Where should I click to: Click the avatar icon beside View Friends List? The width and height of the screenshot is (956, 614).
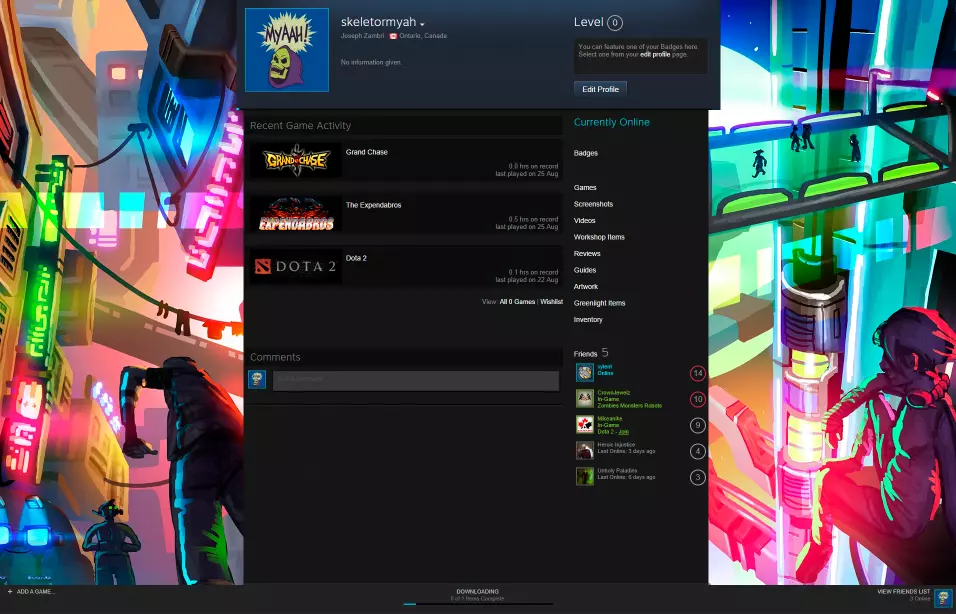[944, 598]
